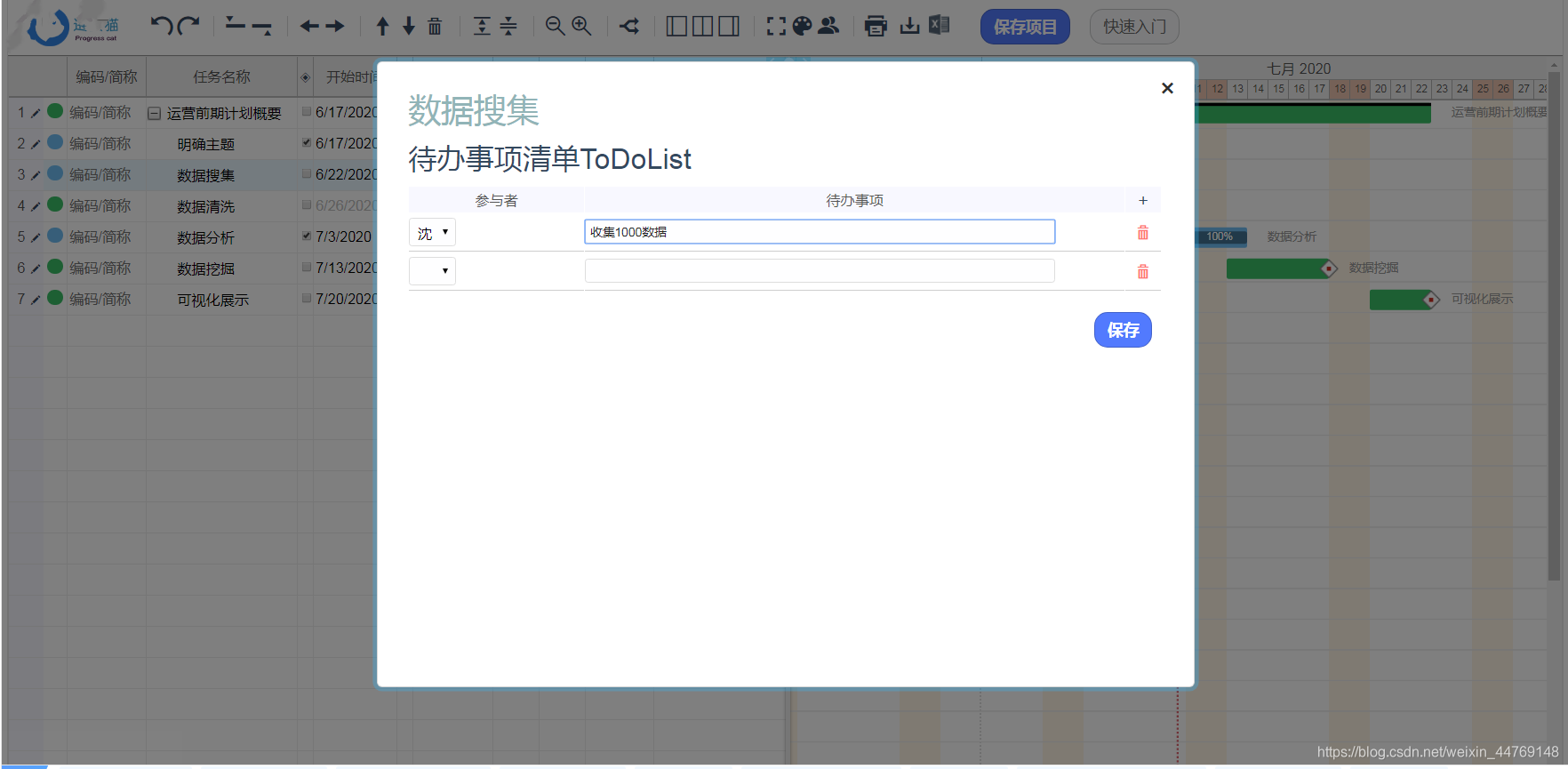Click the 编码/简称 column header
The image size is (1568, 769).
pos(107,76)
